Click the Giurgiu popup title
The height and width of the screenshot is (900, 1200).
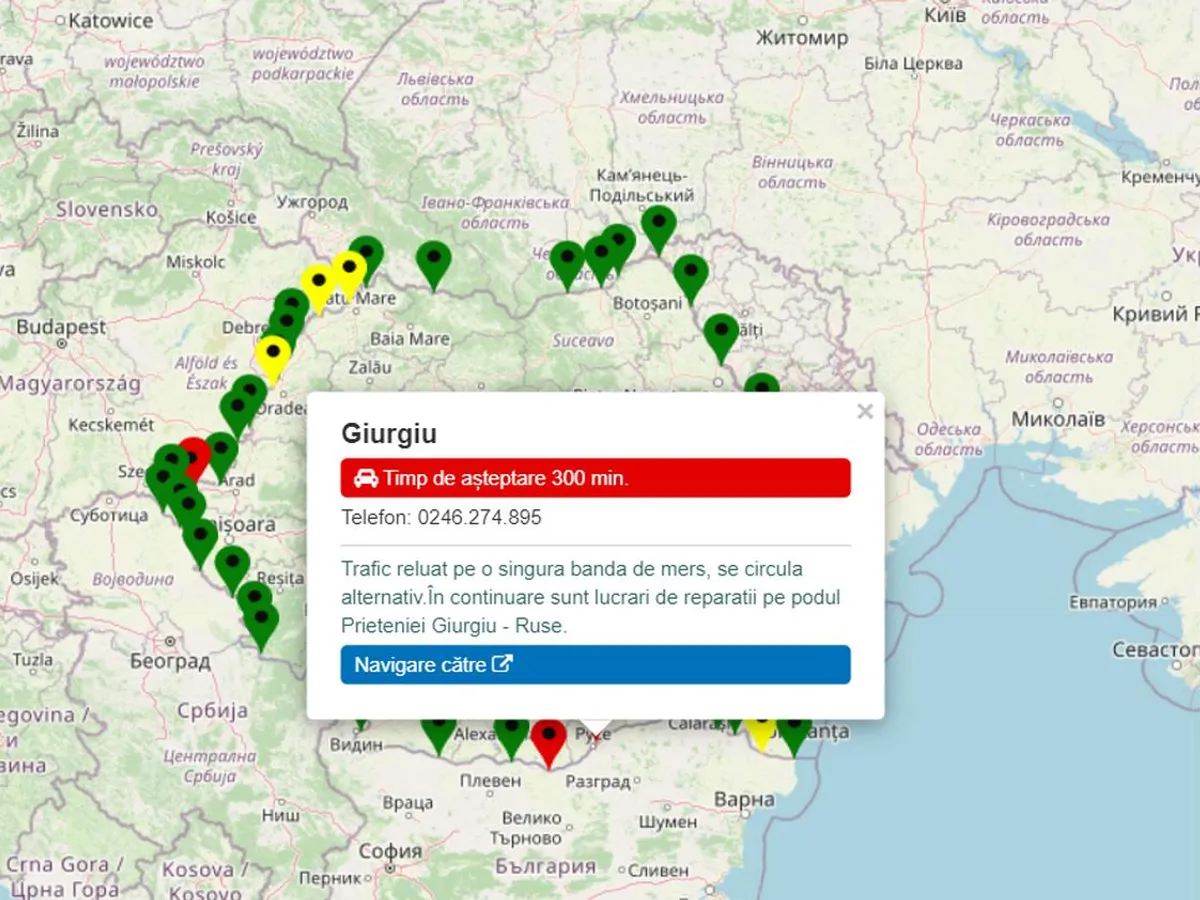tap(389, 434)
